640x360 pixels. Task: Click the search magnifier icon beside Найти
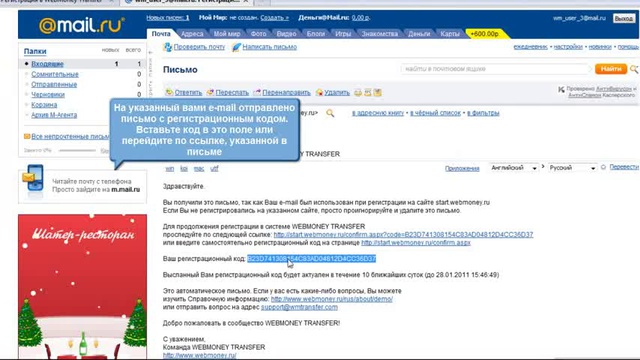[634, 69]
